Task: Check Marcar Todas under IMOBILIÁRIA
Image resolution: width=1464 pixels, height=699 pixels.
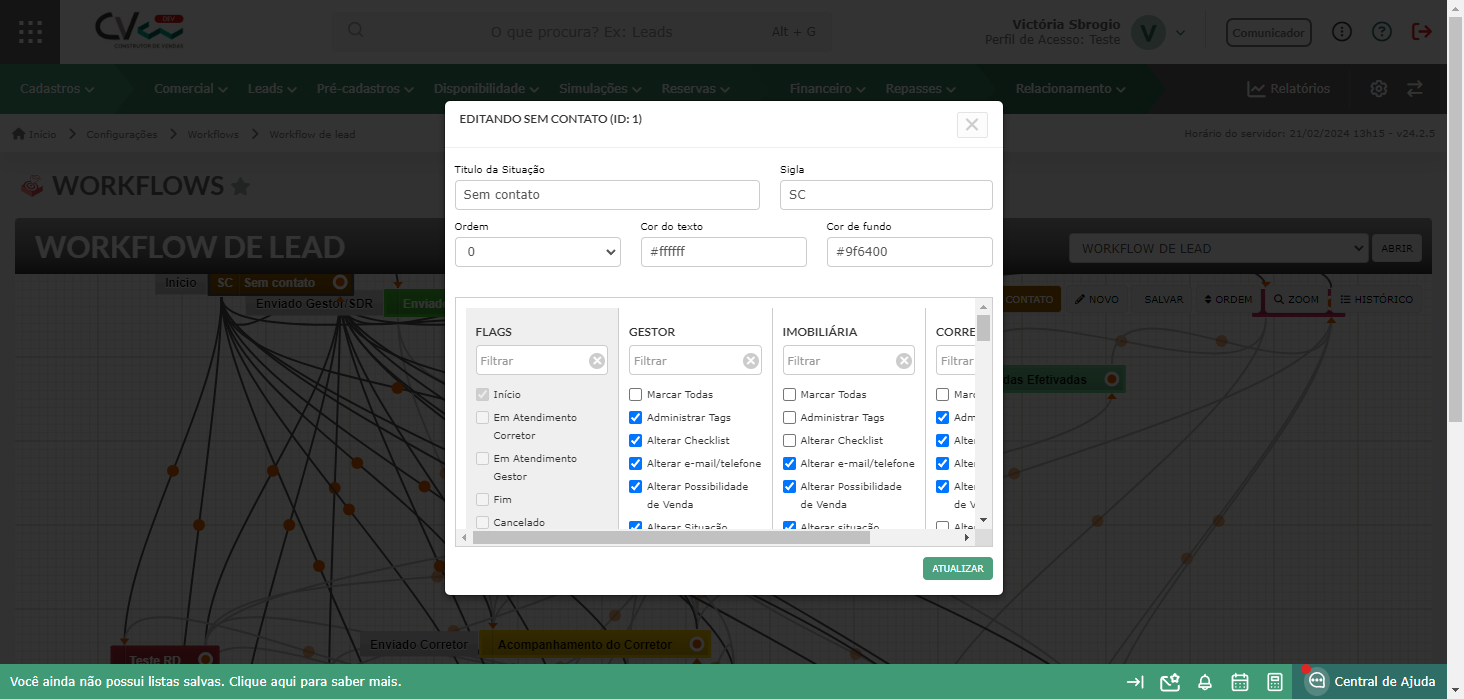Action: pyautogui.click(x=790, y=395)
